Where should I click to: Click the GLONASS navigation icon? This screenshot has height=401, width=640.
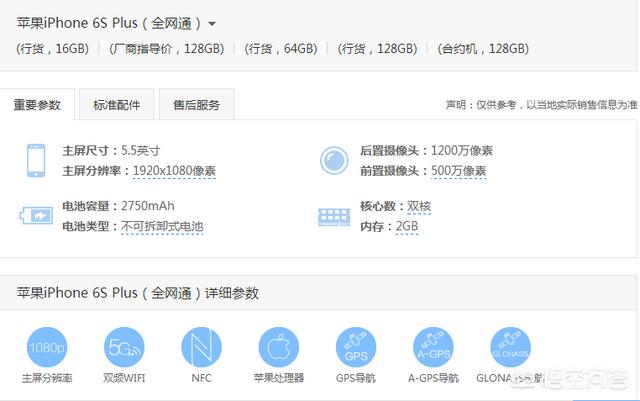[511, 348]
